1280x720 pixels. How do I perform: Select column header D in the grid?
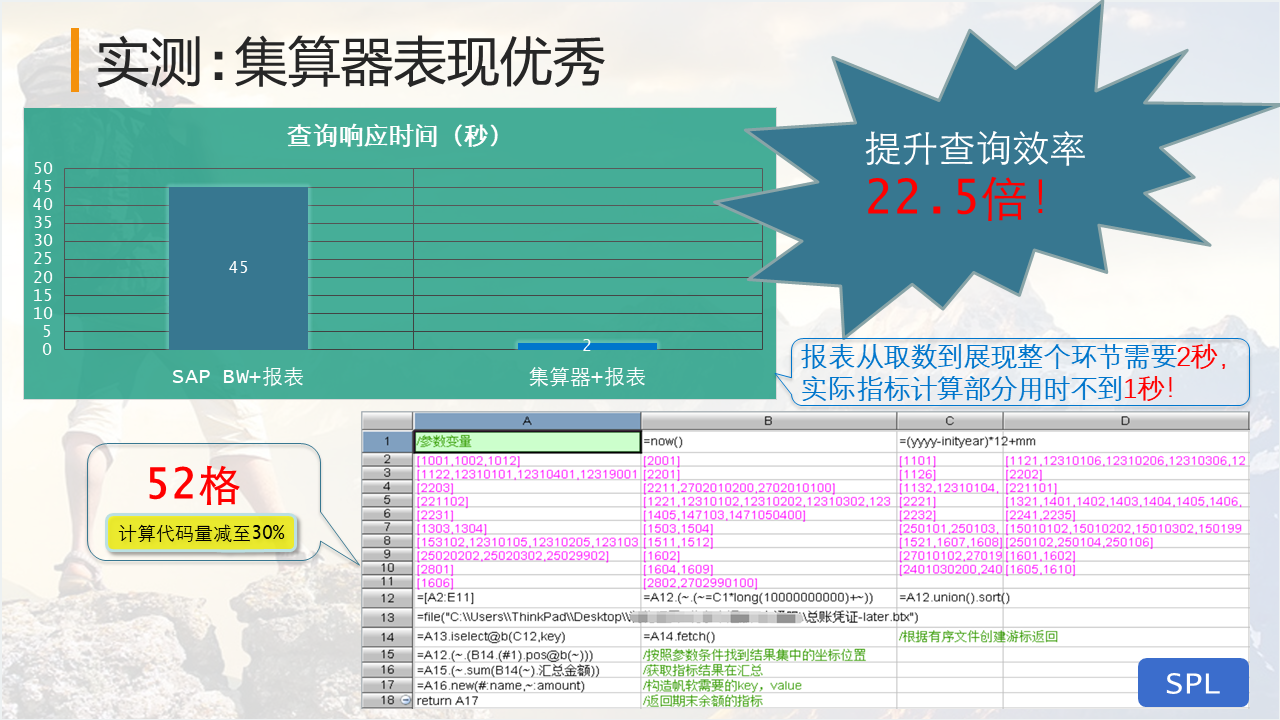[1126, 421]
